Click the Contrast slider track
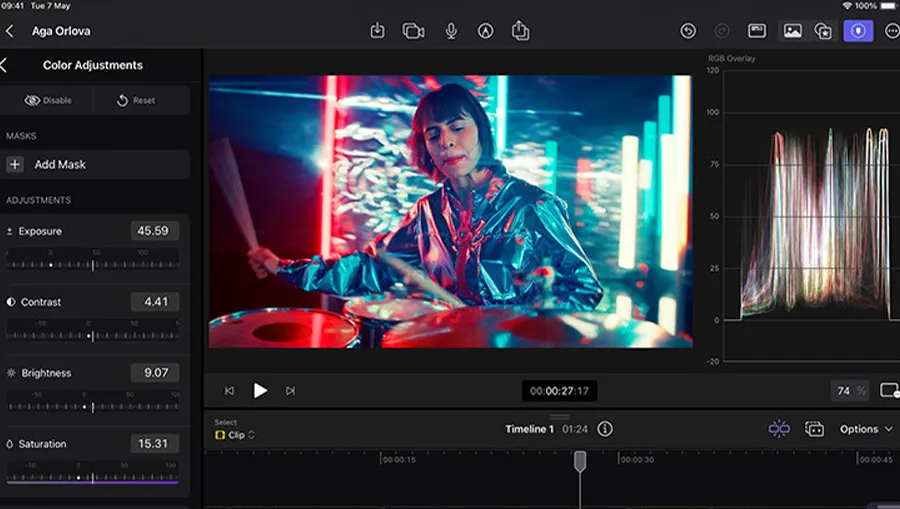This screenshot has width=900, height=509. [92, 336]
